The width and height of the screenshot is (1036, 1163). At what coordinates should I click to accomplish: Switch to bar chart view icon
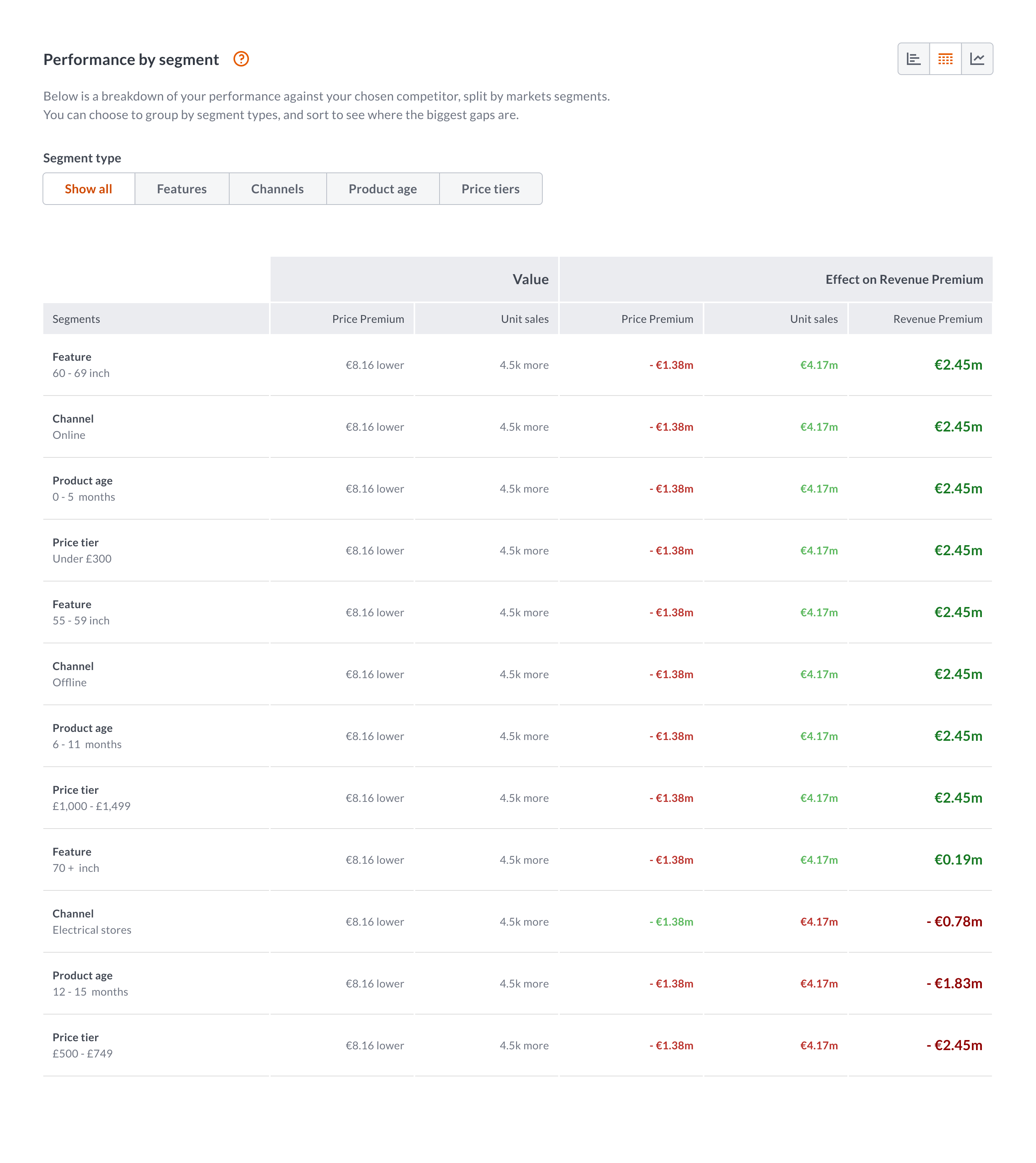[x=913, y=59]
